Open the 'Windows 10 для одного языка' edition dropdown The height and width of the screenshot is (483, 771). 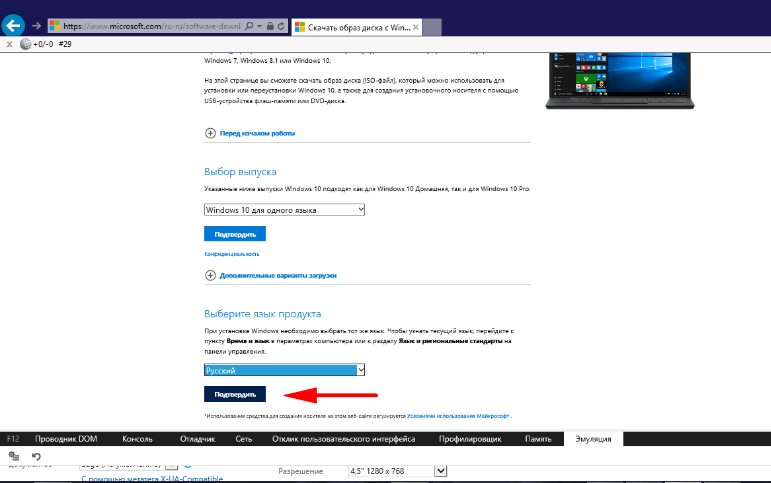[284, 210]
